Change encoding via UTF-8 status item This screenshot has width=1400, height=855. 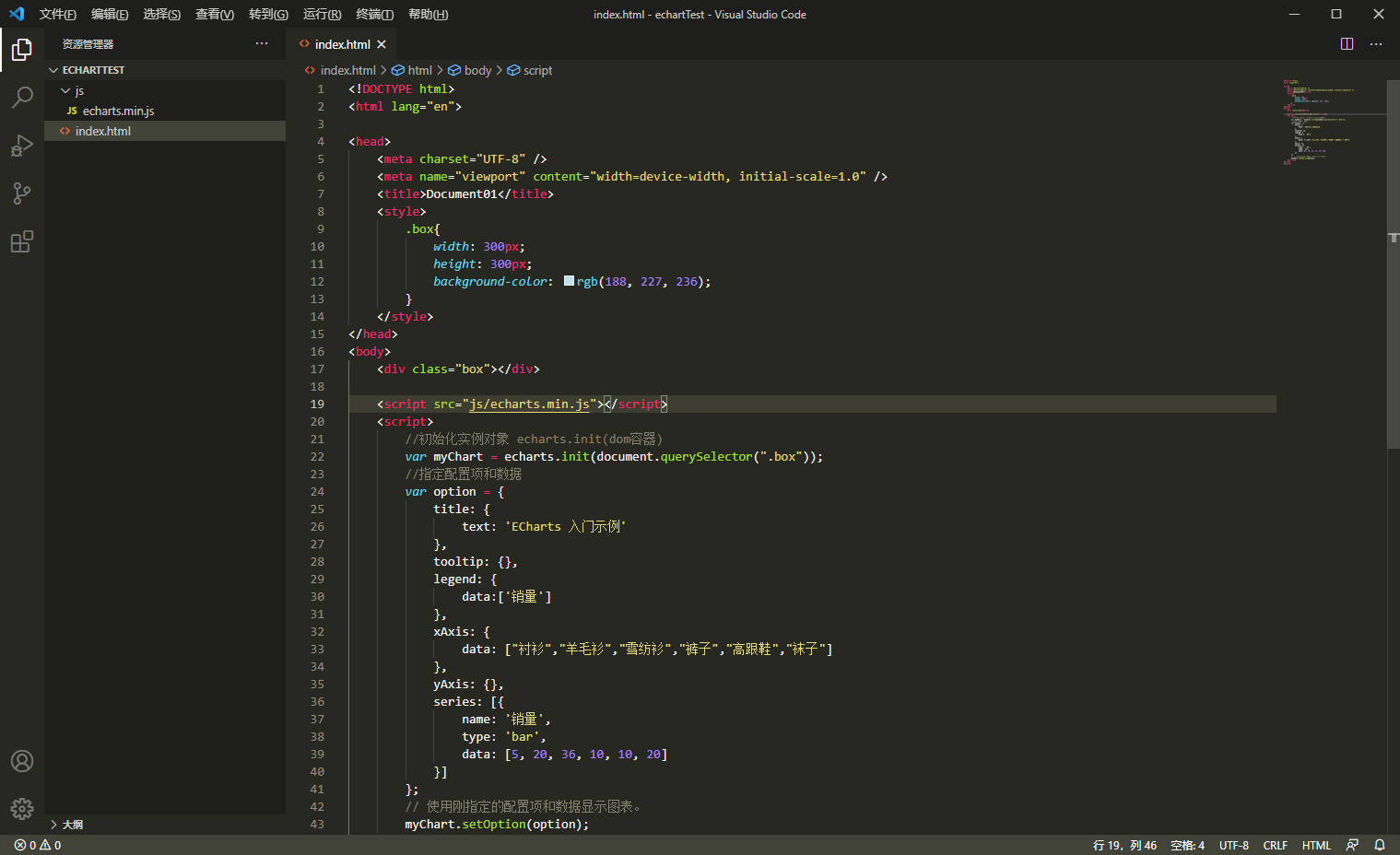[1233, 845]
